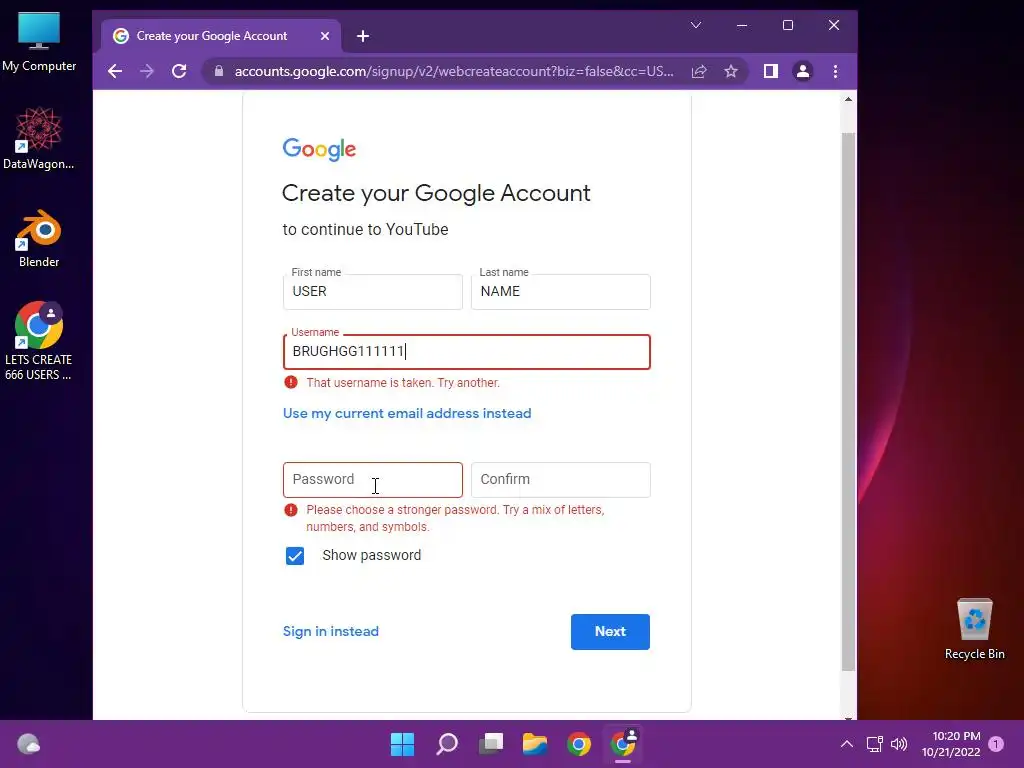Image resolution: width=1024 pixels, height=768 pixels.
Task: Select the Create your Google Account tab
Action: pos(221,36)
